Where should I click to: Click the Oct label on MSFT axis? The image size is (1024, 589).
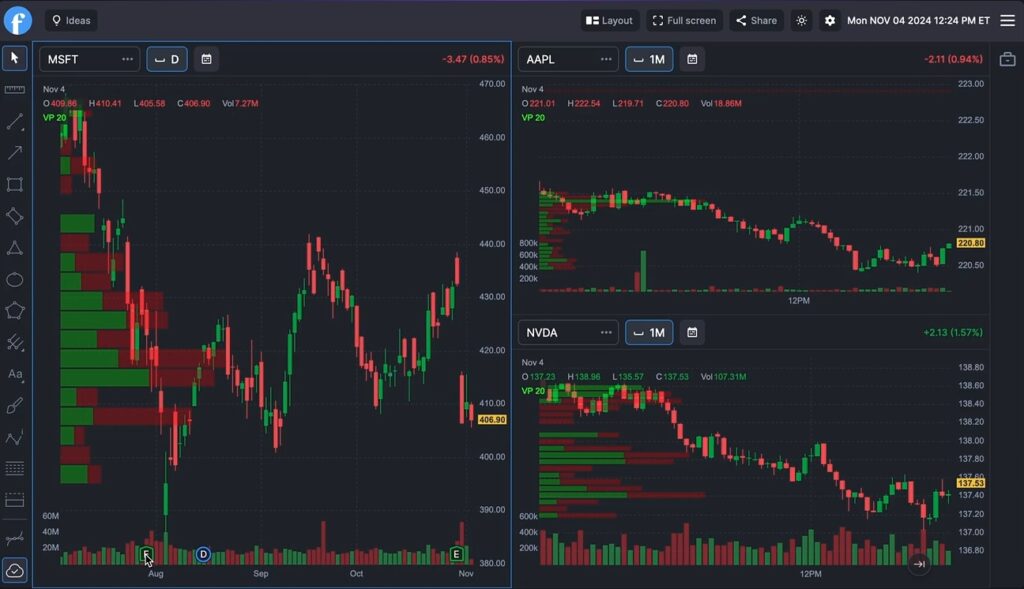tap(357, 573)
